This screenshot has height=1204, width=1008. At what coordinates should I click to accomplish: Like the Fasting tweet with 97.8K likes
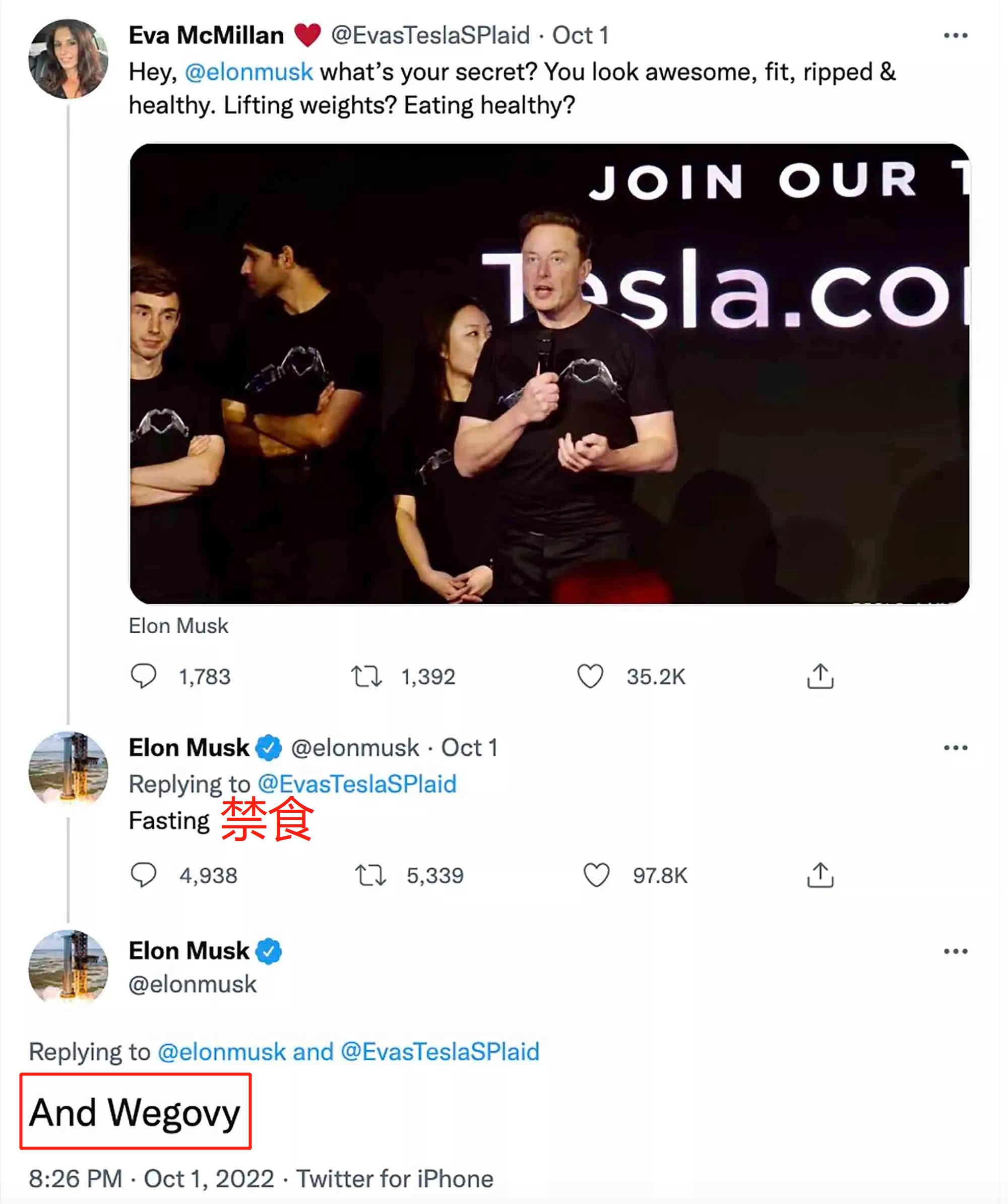[596, 875]
